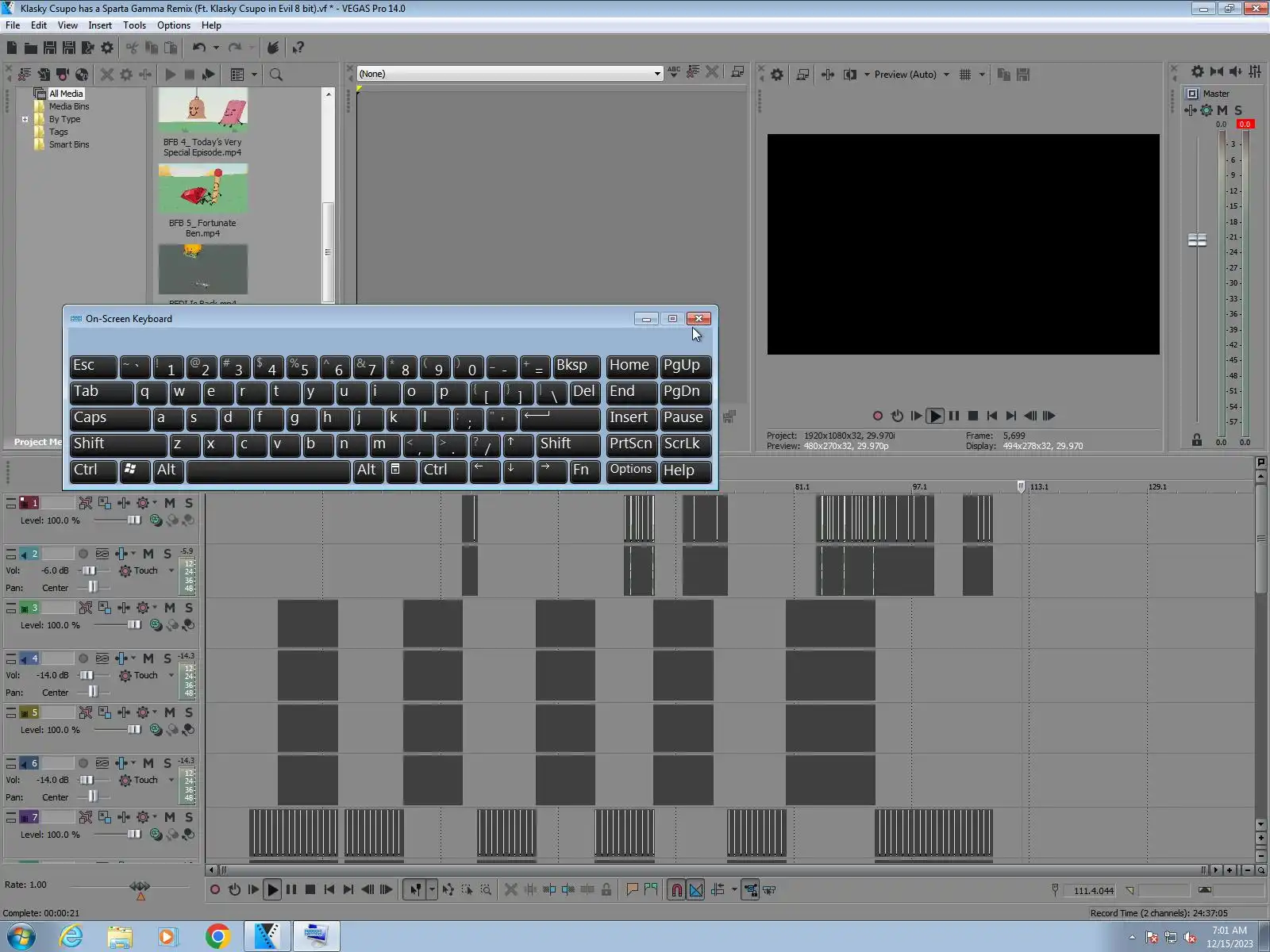
Task: Click the Caps key on On-Screen Keyboard
Action: [110, 418]
